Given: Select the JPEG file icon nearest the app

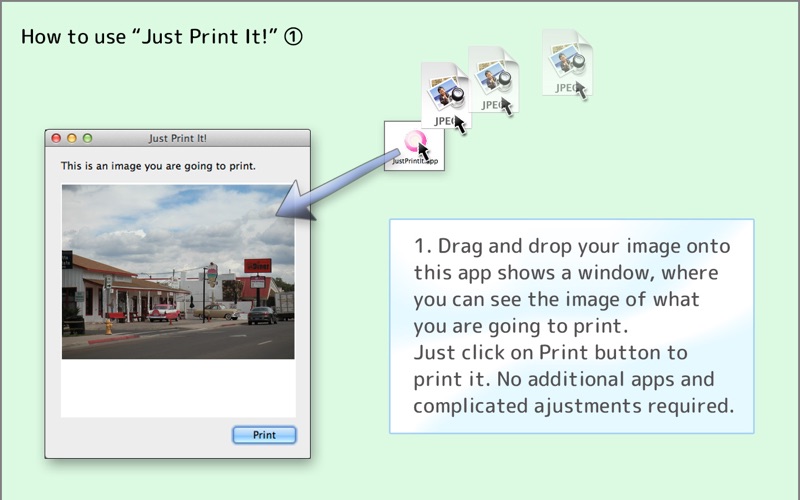Looking at the screenshot, I should pyautogui.click(x=445, y=96).
